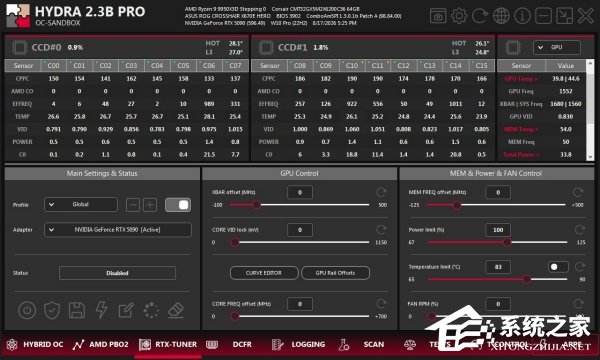This screenshot has height=360, width=600.
Task: Click the lightning bolt icon
Action: click(101, 310)
